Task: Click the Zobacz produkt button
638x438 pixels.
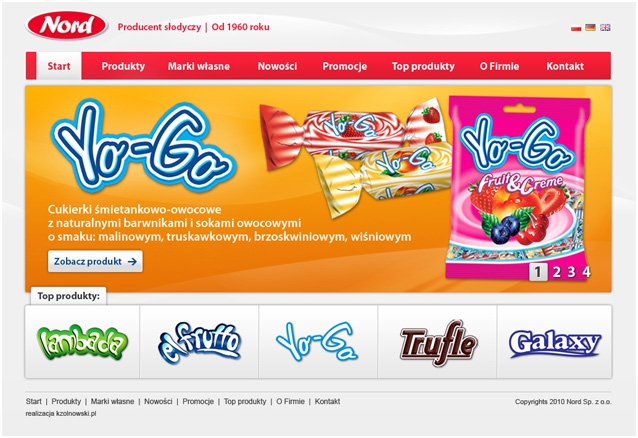Action: 95,261
